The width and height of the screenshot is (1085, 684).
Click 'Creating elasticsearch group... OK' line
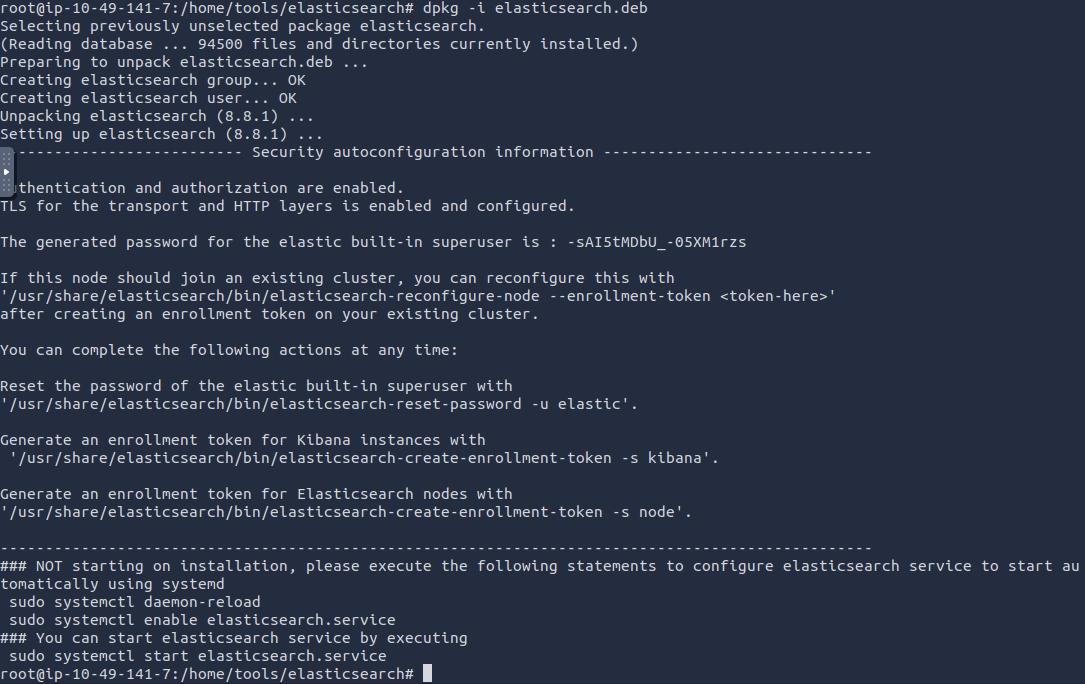(152, 80)
